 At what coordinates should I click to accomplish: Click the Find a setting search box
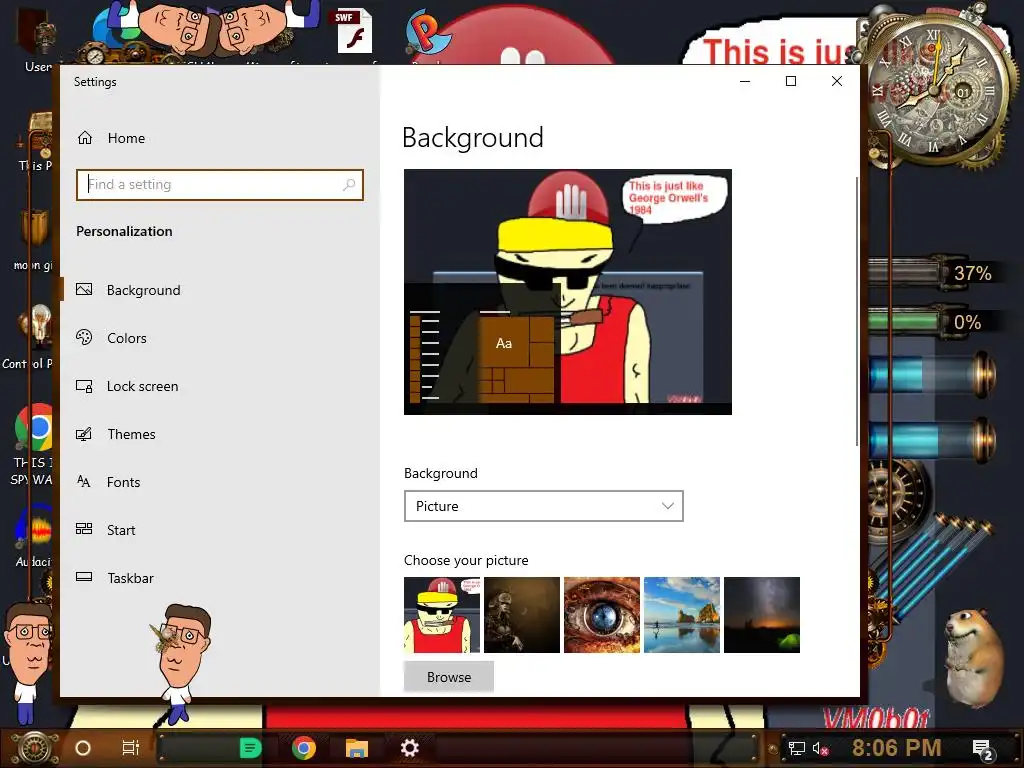point(219,185)
